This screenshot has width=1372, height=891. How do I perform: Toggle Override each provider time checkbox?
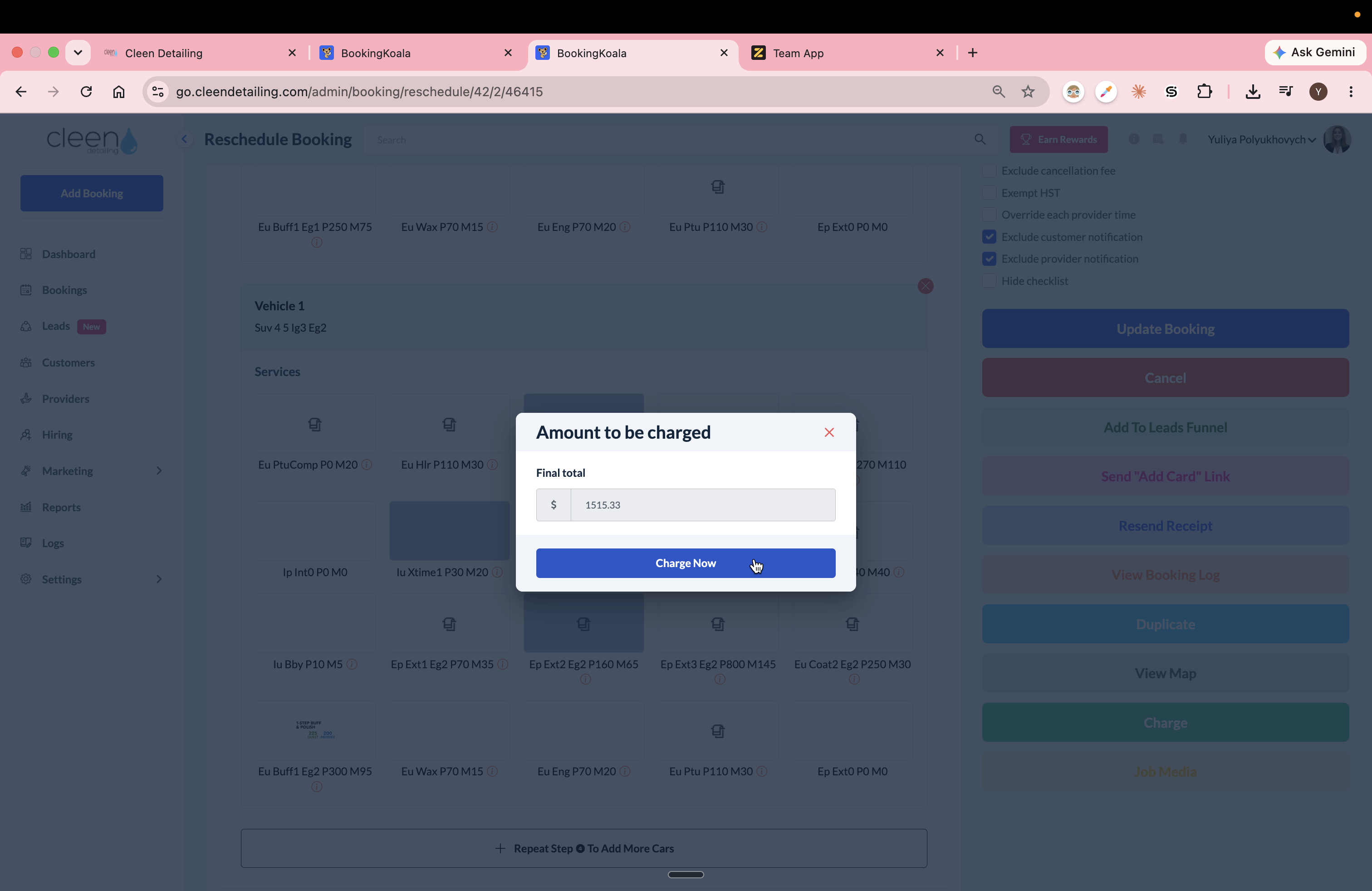click(989, 215)
